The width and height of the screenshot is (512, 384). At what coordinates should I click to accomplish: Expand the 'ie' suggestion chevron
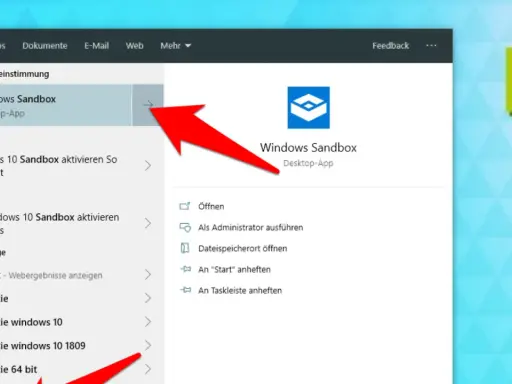tap(148, 298)
